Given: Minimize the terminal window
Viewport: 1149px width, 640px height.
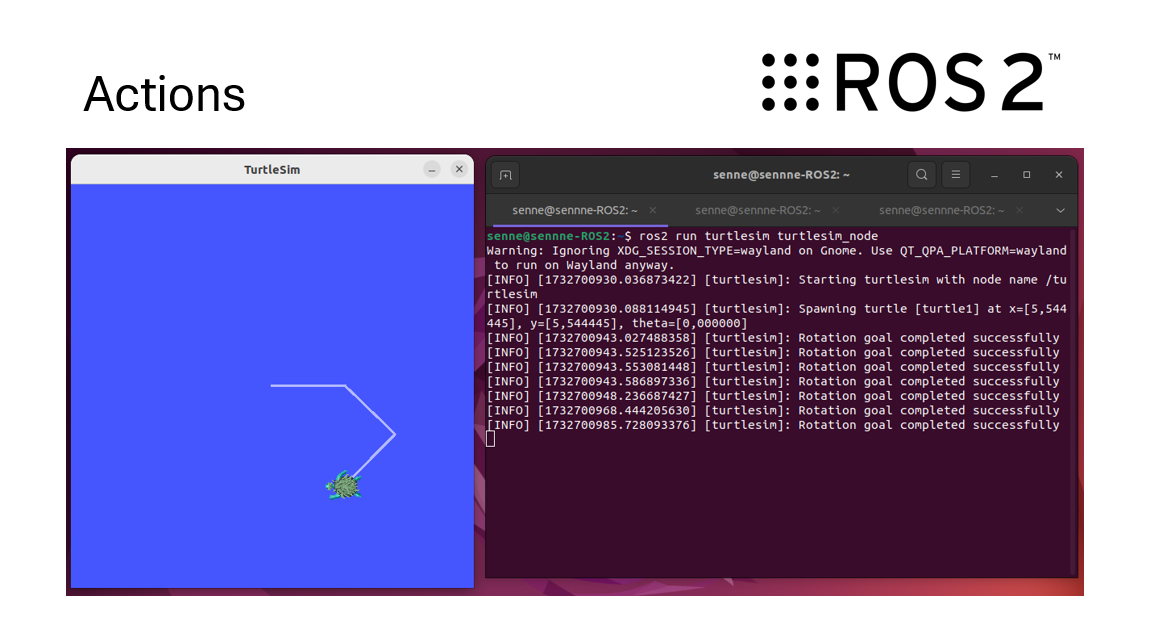Looking at the screenshot, I should [994, 175].
